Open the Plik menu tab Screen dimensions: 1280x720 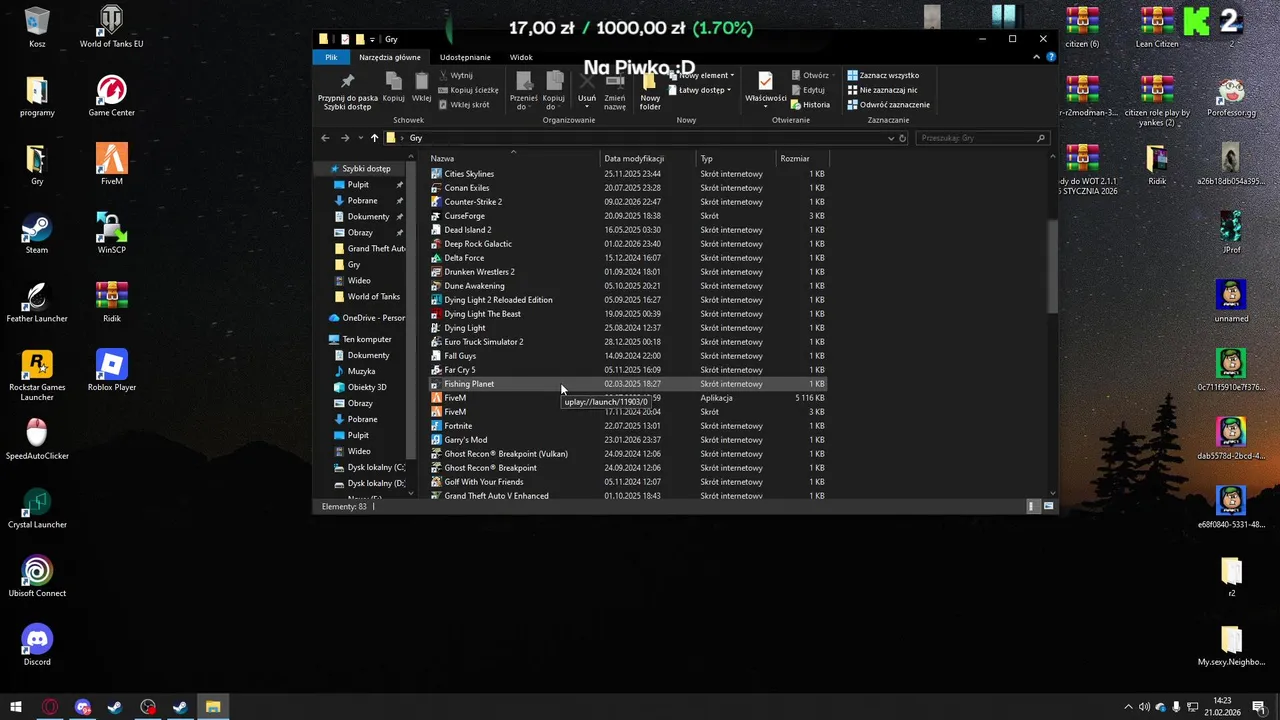click(331, 57)
